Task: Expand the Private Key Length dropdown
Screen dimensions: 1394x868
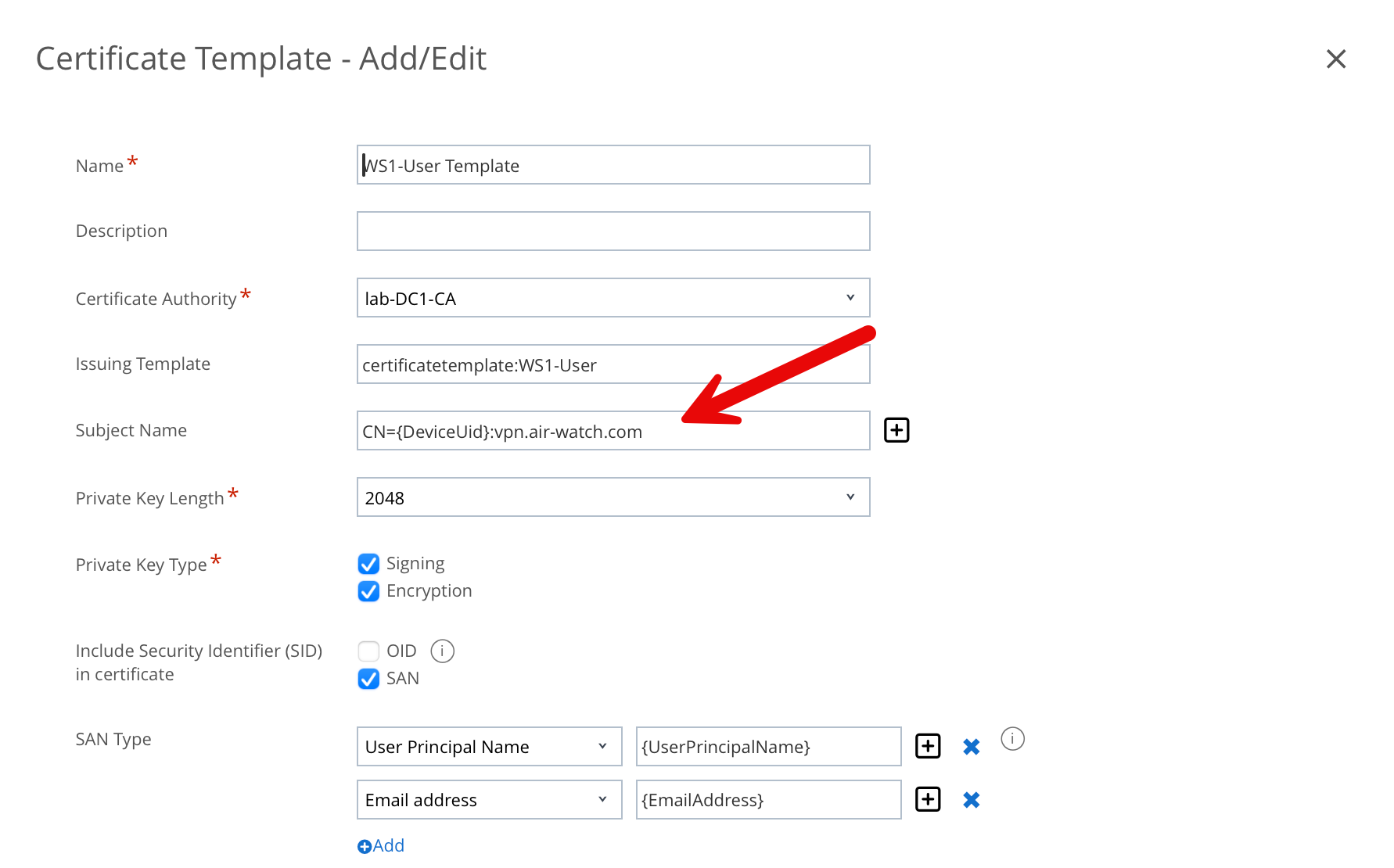Action: pos(613,497)
